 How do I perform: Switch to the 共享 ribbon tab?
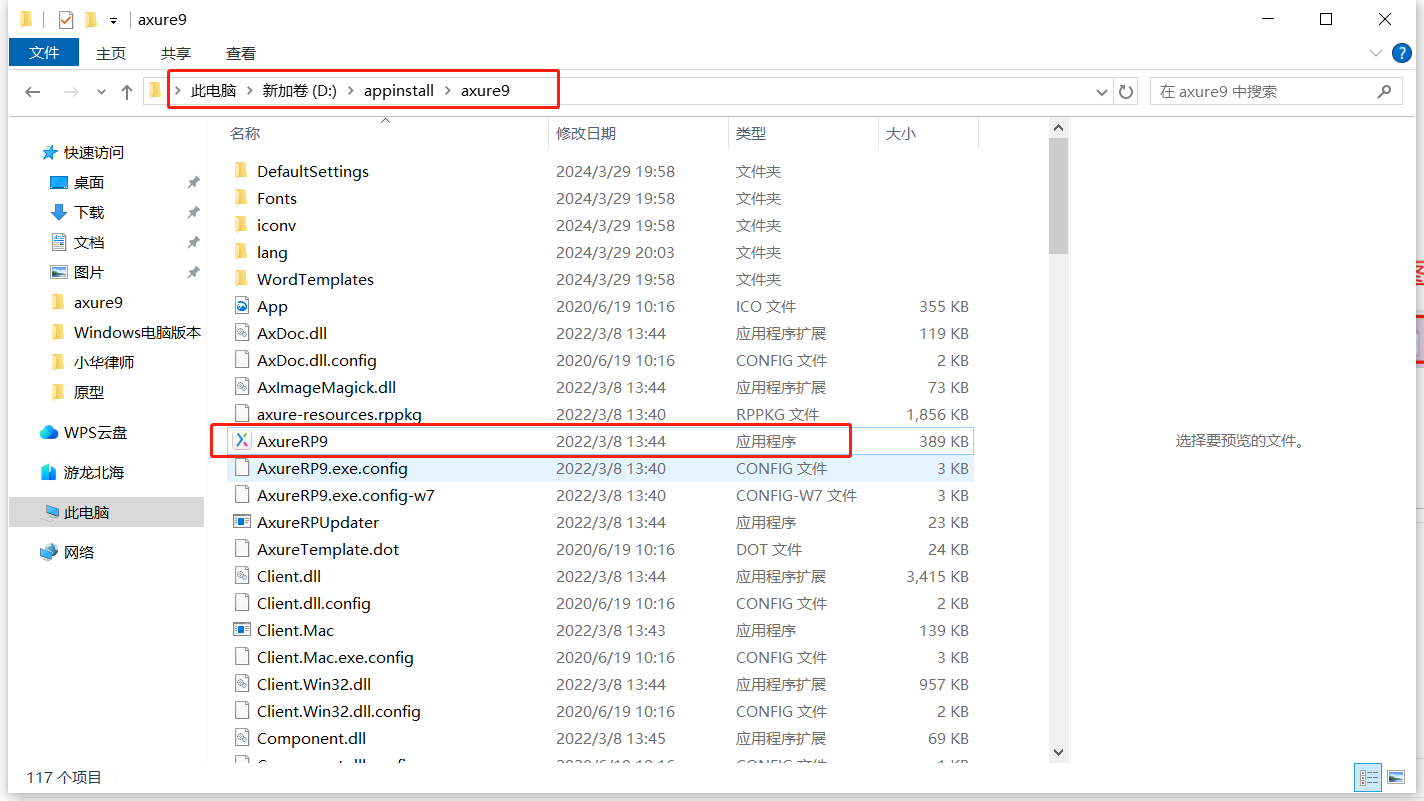[x=176, y=54]
